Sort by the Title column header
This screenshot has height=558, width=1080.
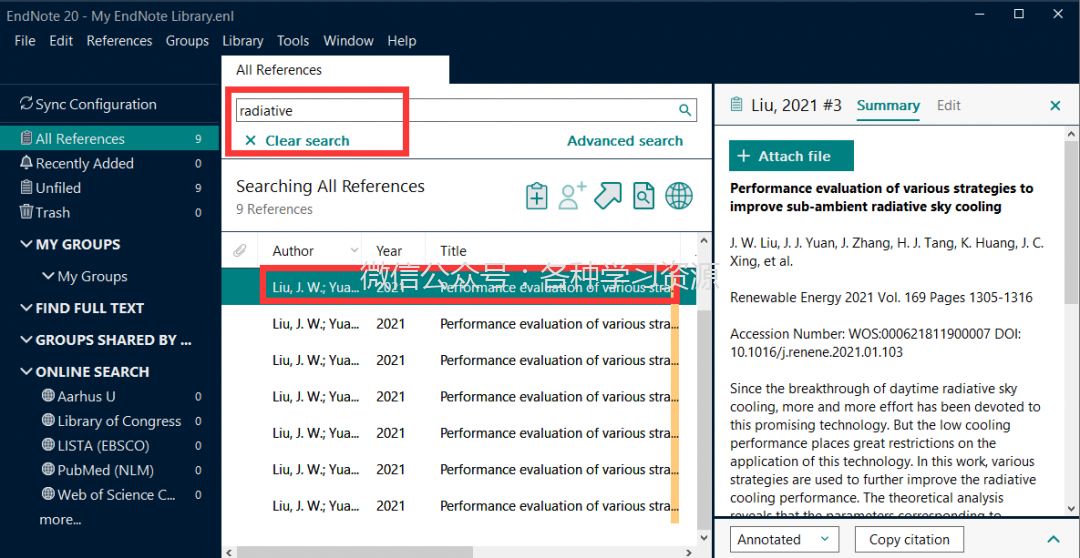[453, 251]
